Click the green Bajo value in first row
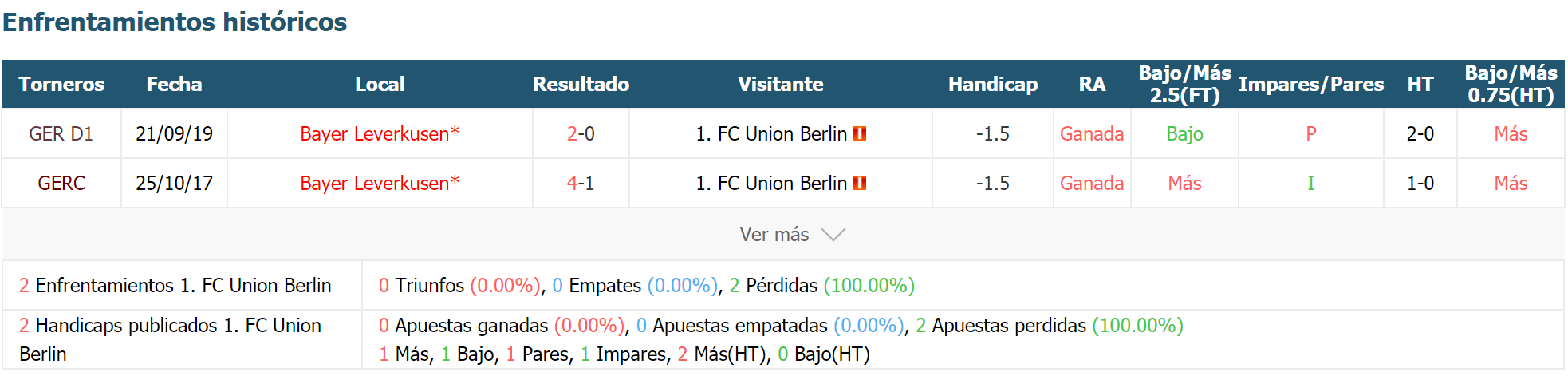The width and height of the screenshot is (1568, 380). (x=1184, y=133)
